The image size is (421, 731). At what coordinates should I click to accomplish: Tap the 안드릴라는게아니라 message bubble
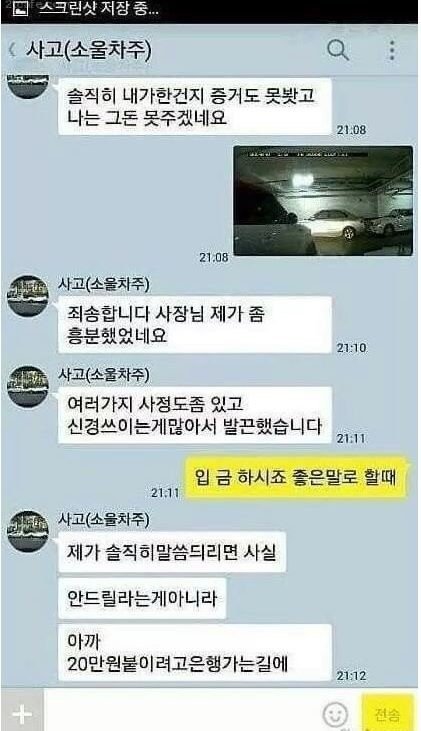[x=142, y=598]
